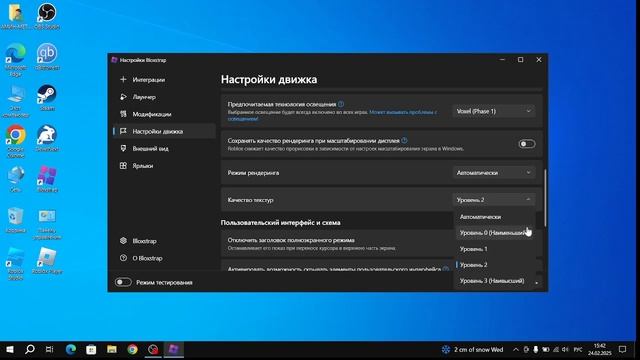Show hidden tray icons chevron
The height and width of the screenshot is (360, 640).
coord(516,349)
